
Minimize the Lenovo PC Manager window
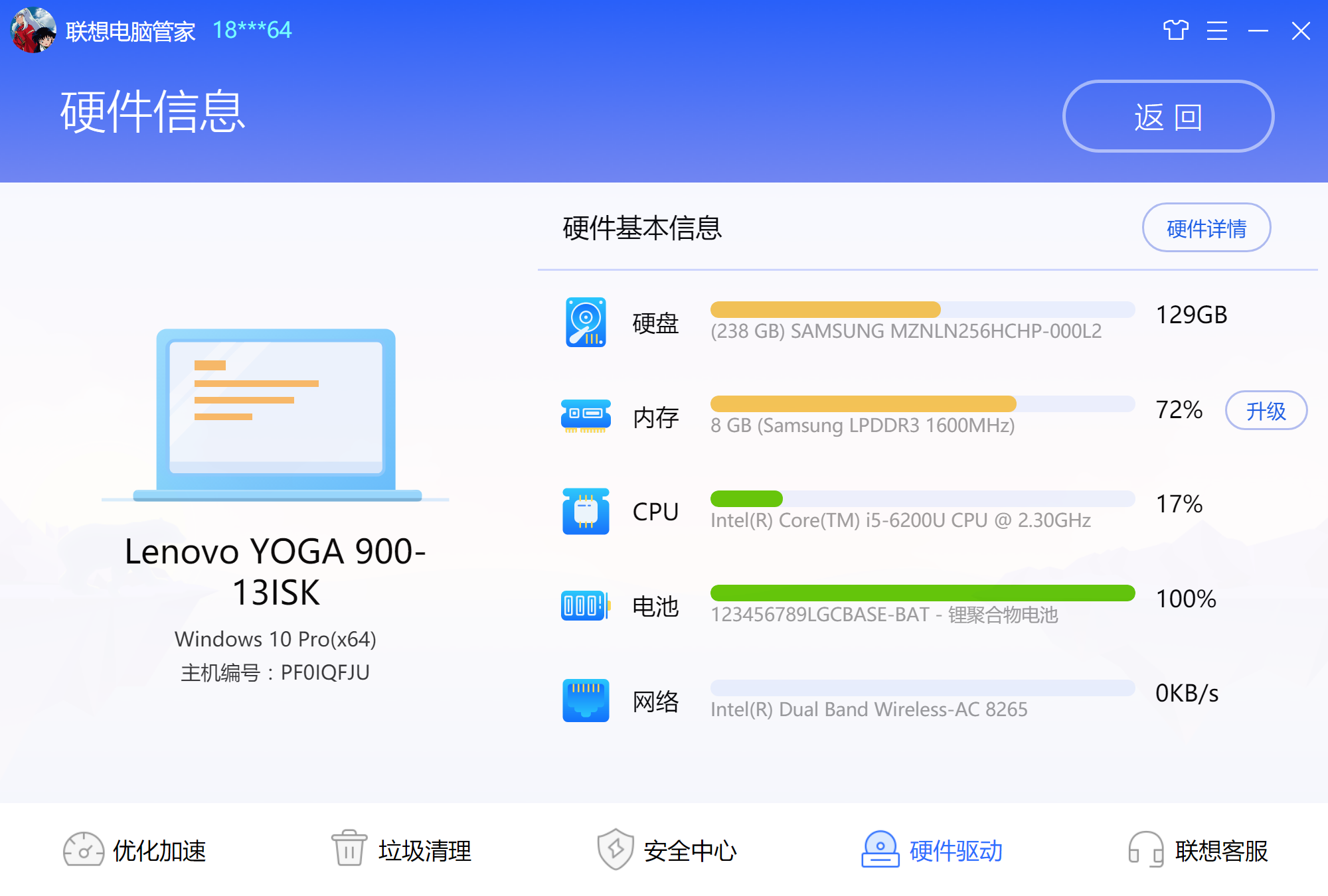[1258, 31]
